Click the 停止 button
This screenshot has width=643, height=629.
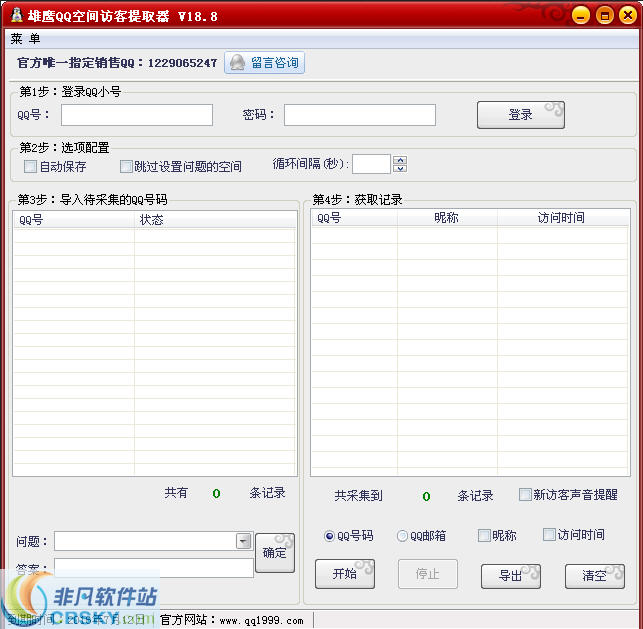point(428,574)
